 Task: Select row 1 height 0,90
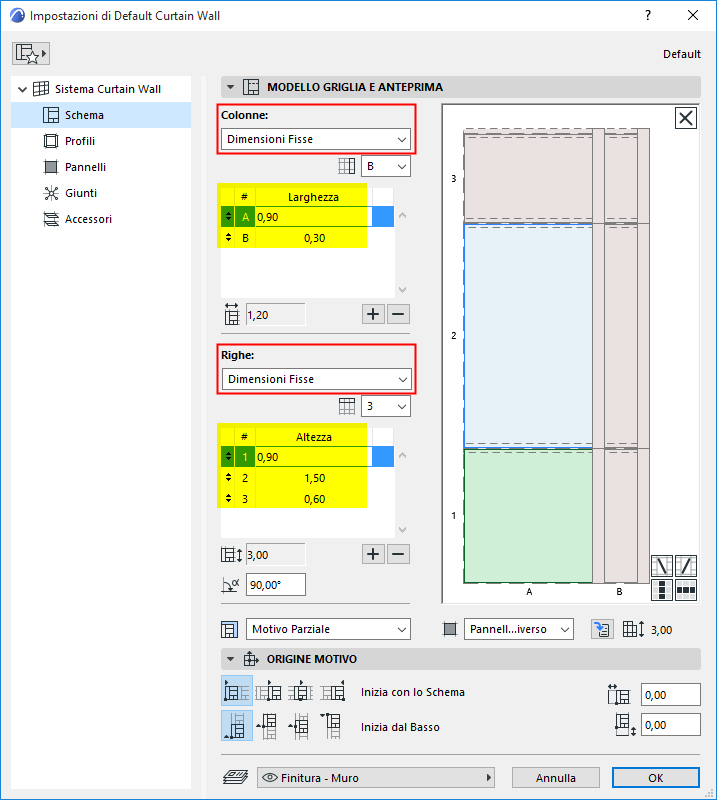coord(311,457)
